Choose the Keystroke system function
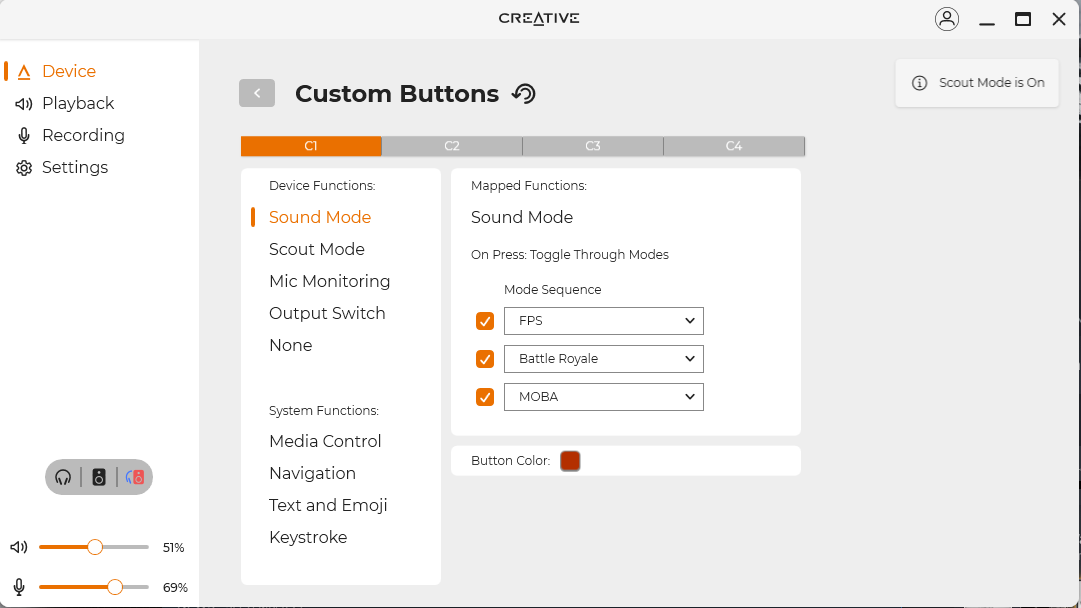 click(x=308, y=537)
